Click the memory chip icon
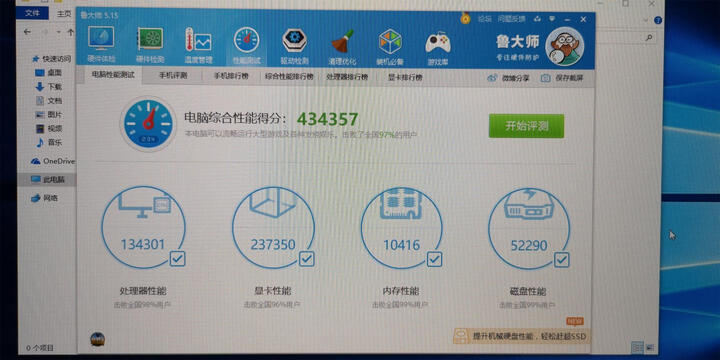Viewport: 720px width, 360px height. 401,204
